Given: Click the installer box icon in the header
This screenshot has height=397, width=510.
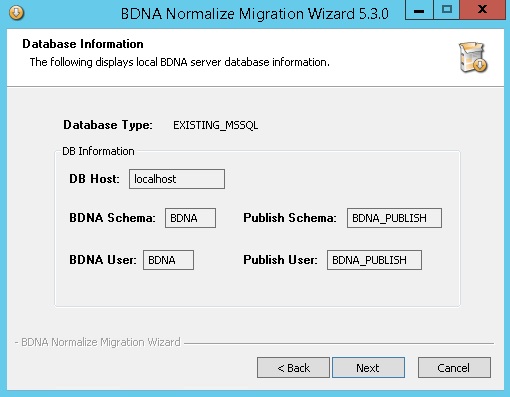Looking at the screenshot, I should (473, 57).
